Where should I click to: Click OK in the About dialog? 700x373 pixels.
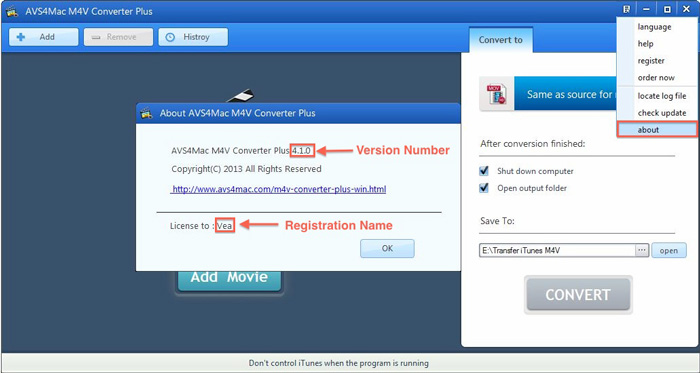388,249
